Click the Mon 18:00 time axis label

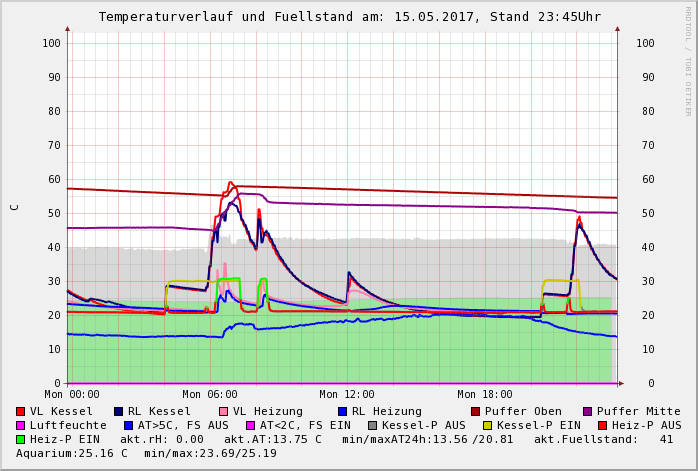pyautogui.click(x=485, y=395)
